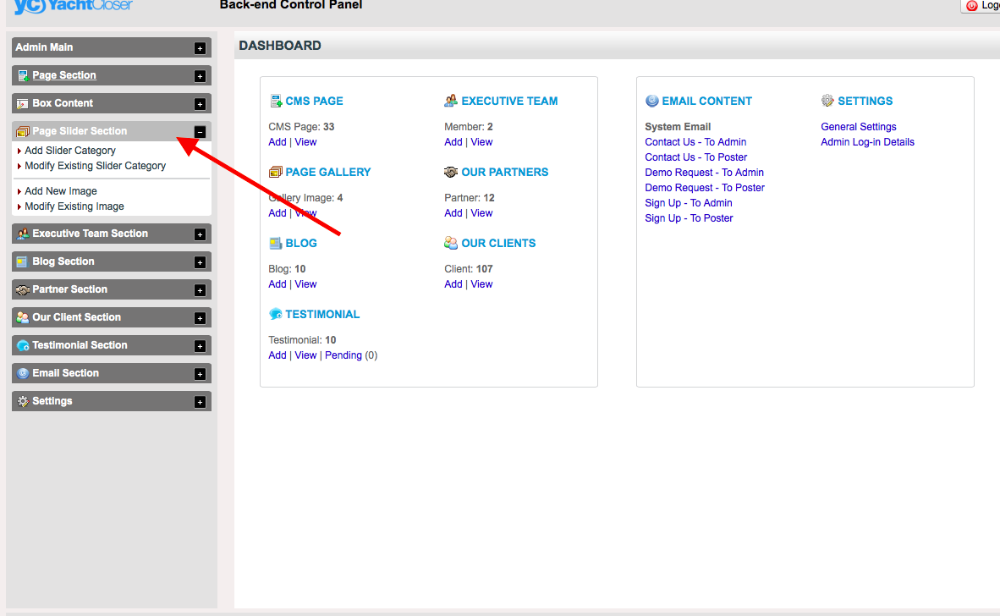Click the Blog Section sidebar icon
This screenshot has width=1000, height=616.
coord(22,261)
